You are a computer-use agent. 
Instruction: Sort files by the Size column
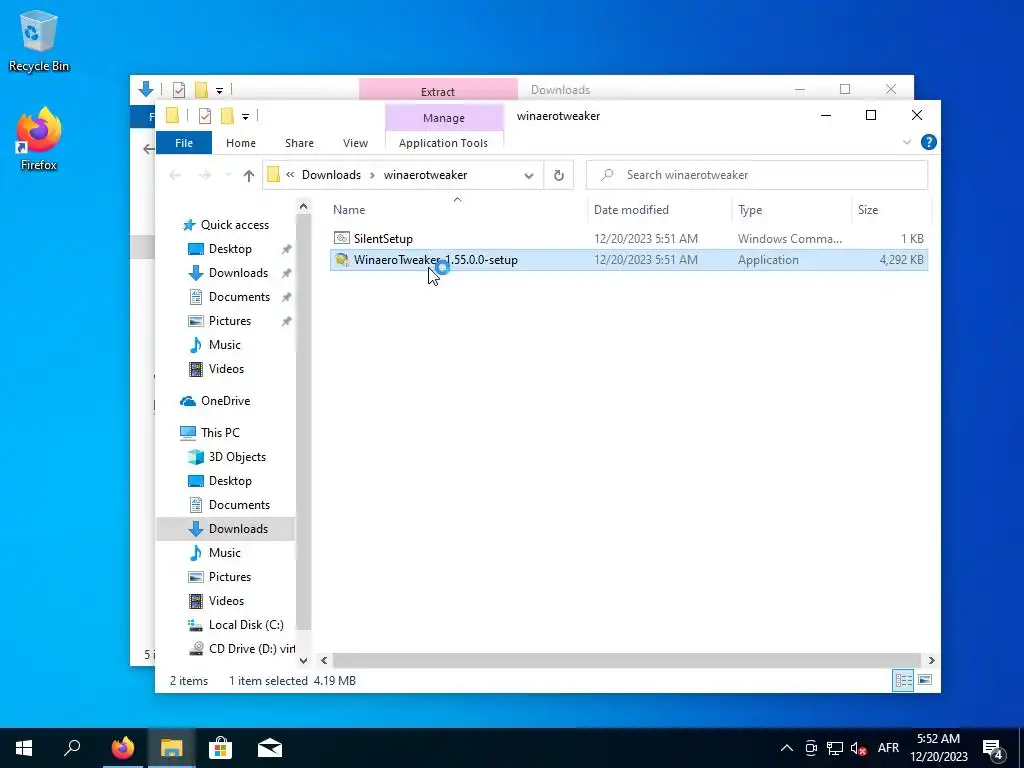click(x=890, y=210)
